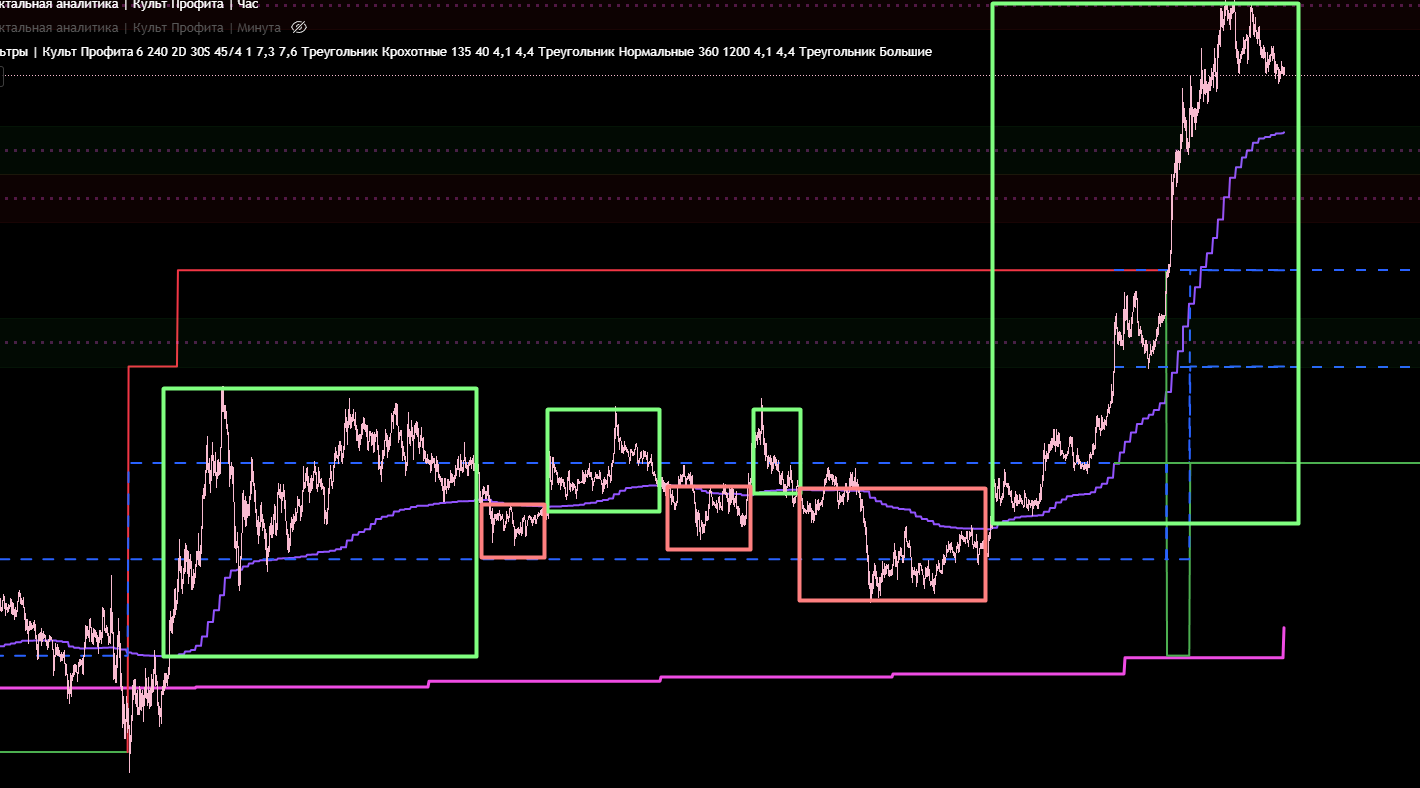This screenshot has height=788, width=1420.
Task: Select the widest red rectangle's bottom border
Action: point(892,600)
